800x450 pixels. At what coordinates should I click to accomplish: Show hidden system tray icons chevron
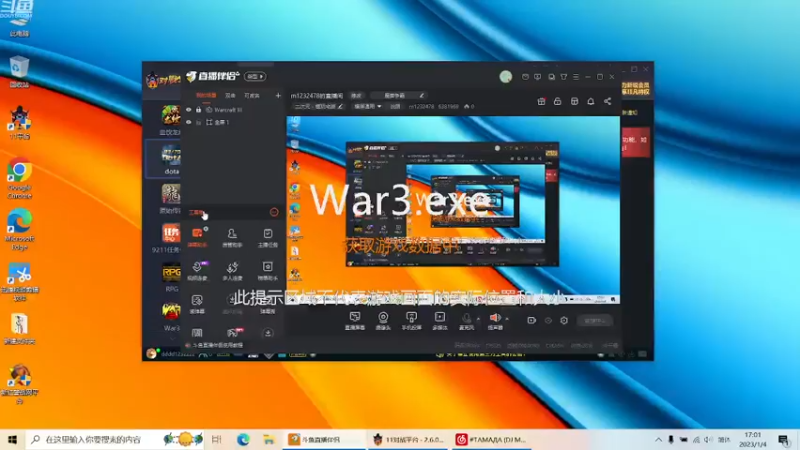click(x=658, y=439)
